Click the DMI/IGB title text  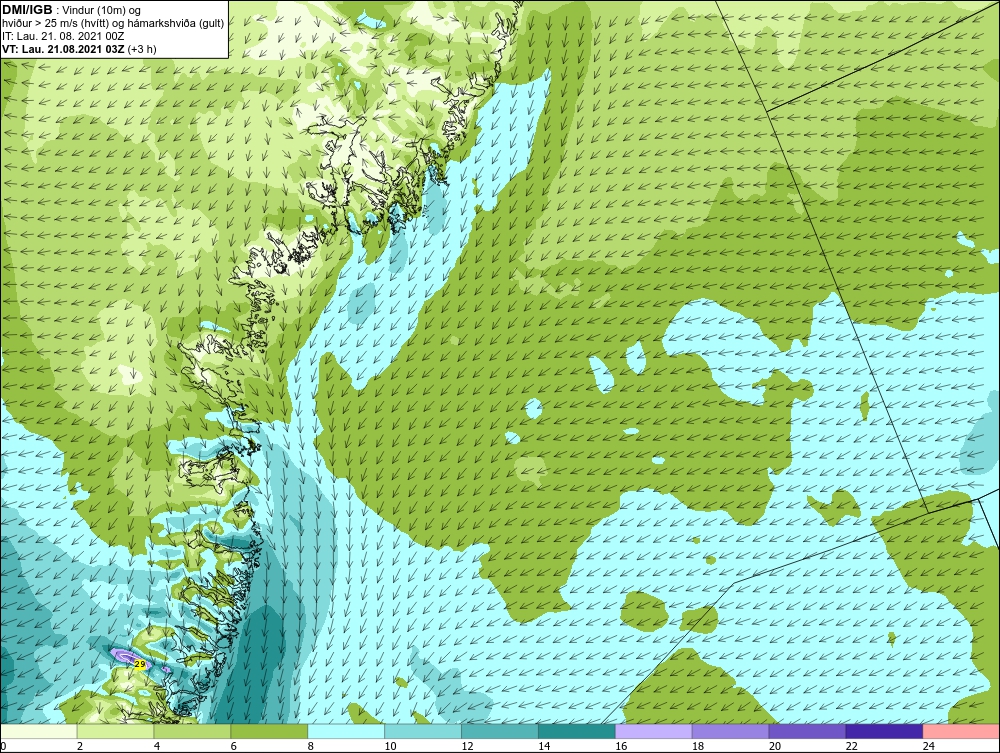[27, 10]
